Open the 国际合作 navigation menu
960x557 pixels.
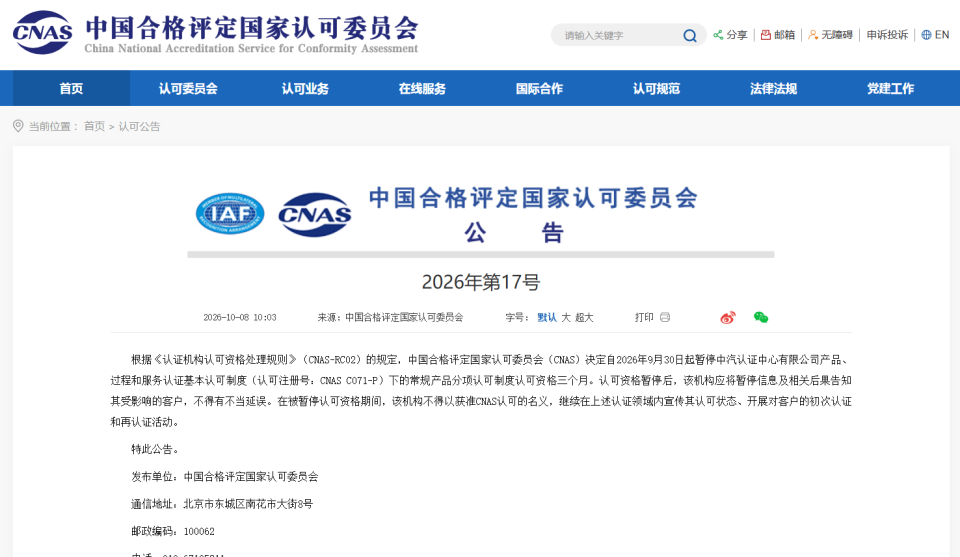539,88
